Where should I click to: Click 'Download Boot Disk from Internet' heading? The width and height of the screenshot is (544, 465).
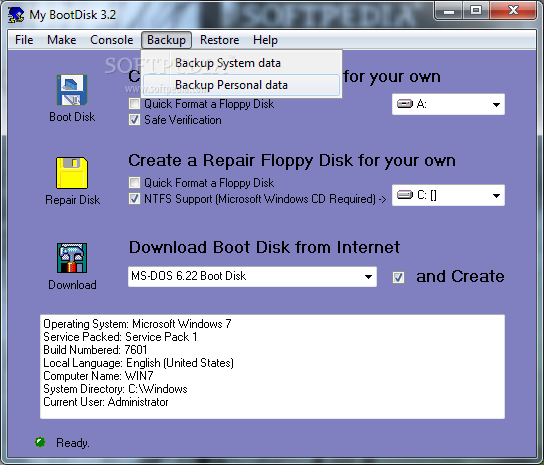[264, 247]
